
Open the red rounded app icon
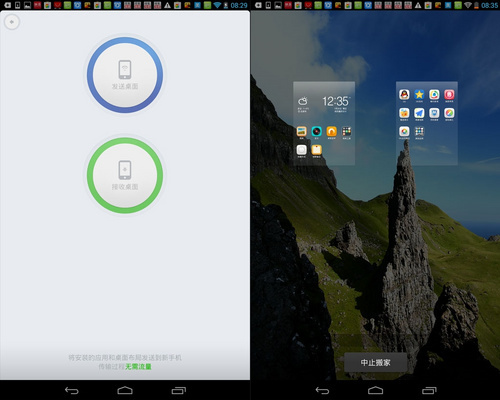point(449,95)
